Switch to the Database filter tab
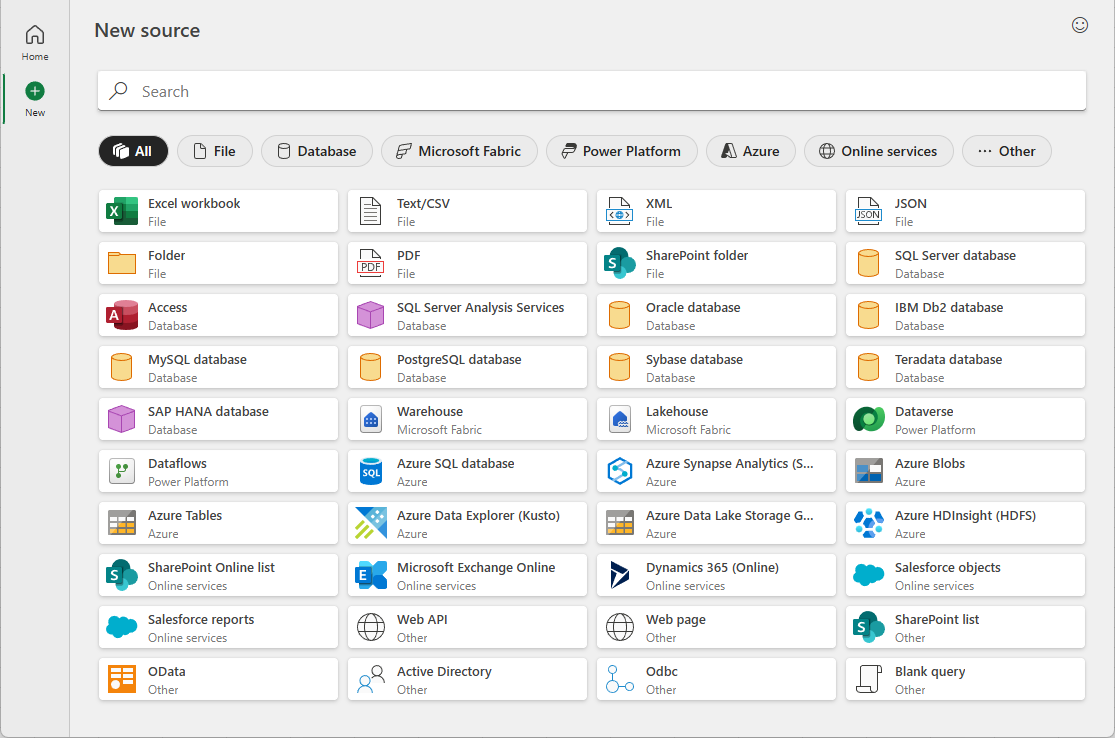Viewport: 1115px width, 738px height. tap(317, 151)
